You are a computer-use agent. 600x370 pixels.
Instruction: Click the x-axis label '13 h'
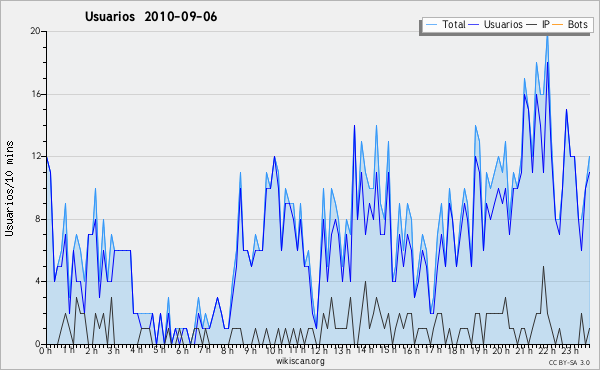tap(342, 350)
